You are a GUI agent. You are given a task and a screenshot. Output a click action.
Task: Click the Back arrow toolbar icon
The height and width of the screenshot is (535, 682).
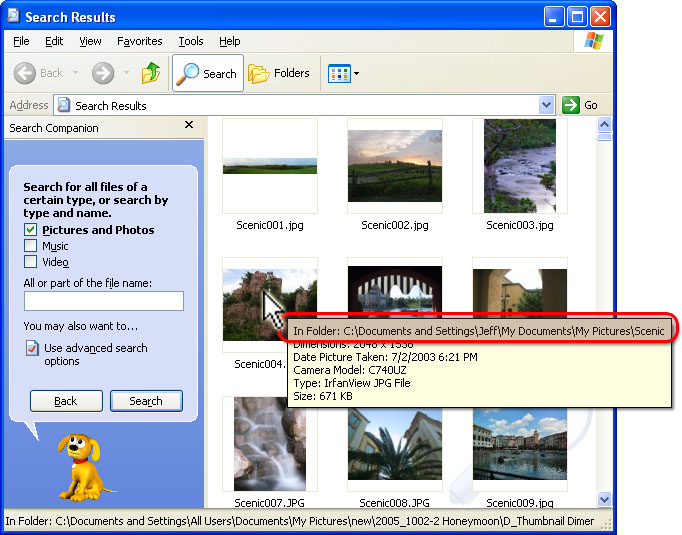tap(26, 73)
